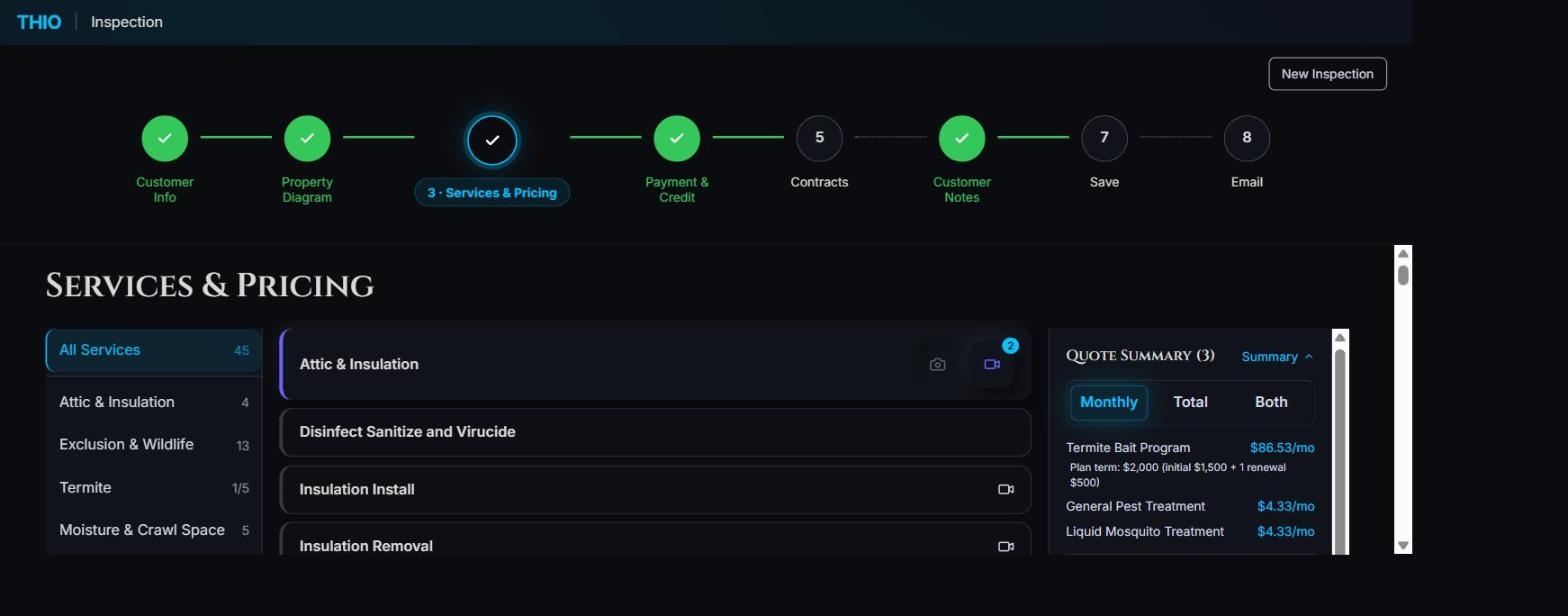Click the Contracts step label

point(819,182)
